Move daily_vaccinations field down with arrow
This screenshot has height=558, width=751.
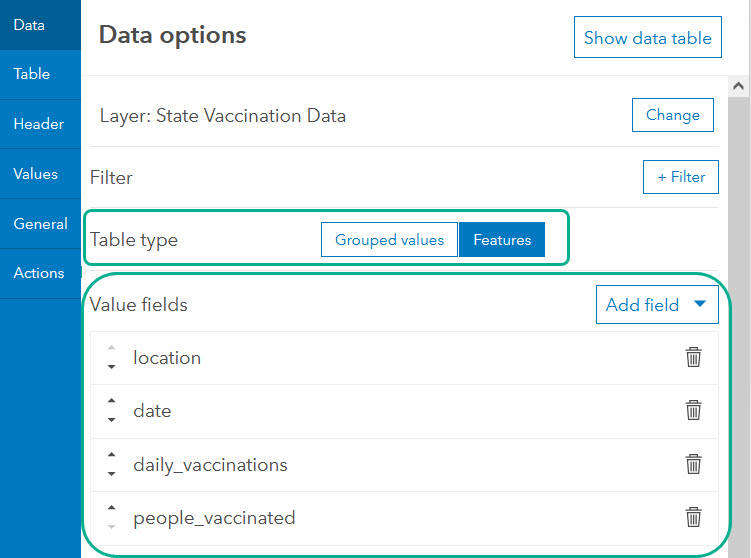click(111, 472)
